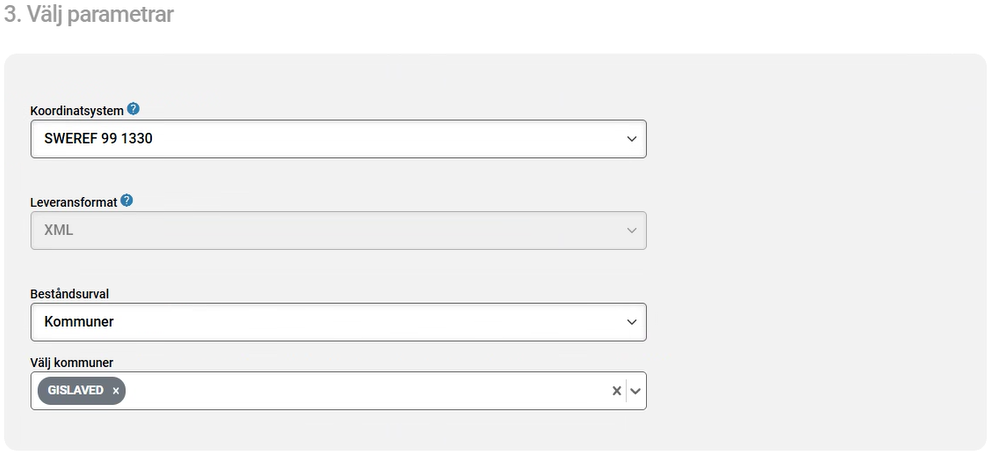Click the chevron arrow in Leveransformat field
This screenshot has width=989, height=457.
click(632, 231)
